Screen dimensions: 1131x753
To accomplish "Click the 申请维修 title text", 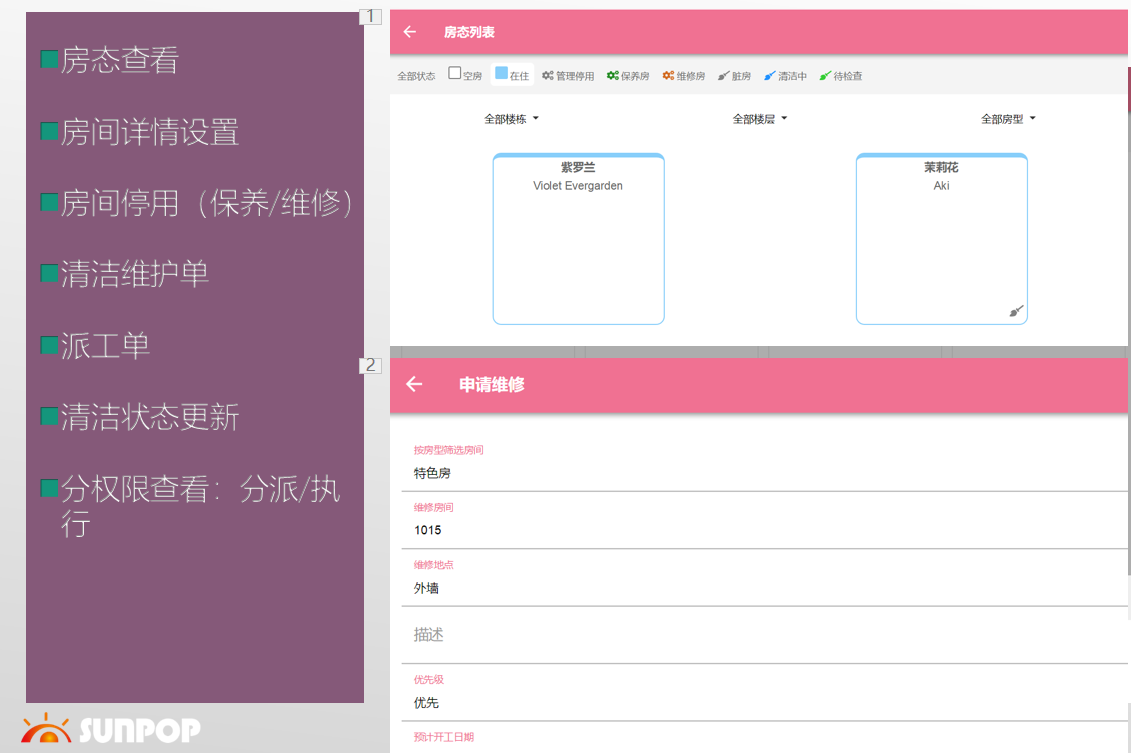I will 492,384.
